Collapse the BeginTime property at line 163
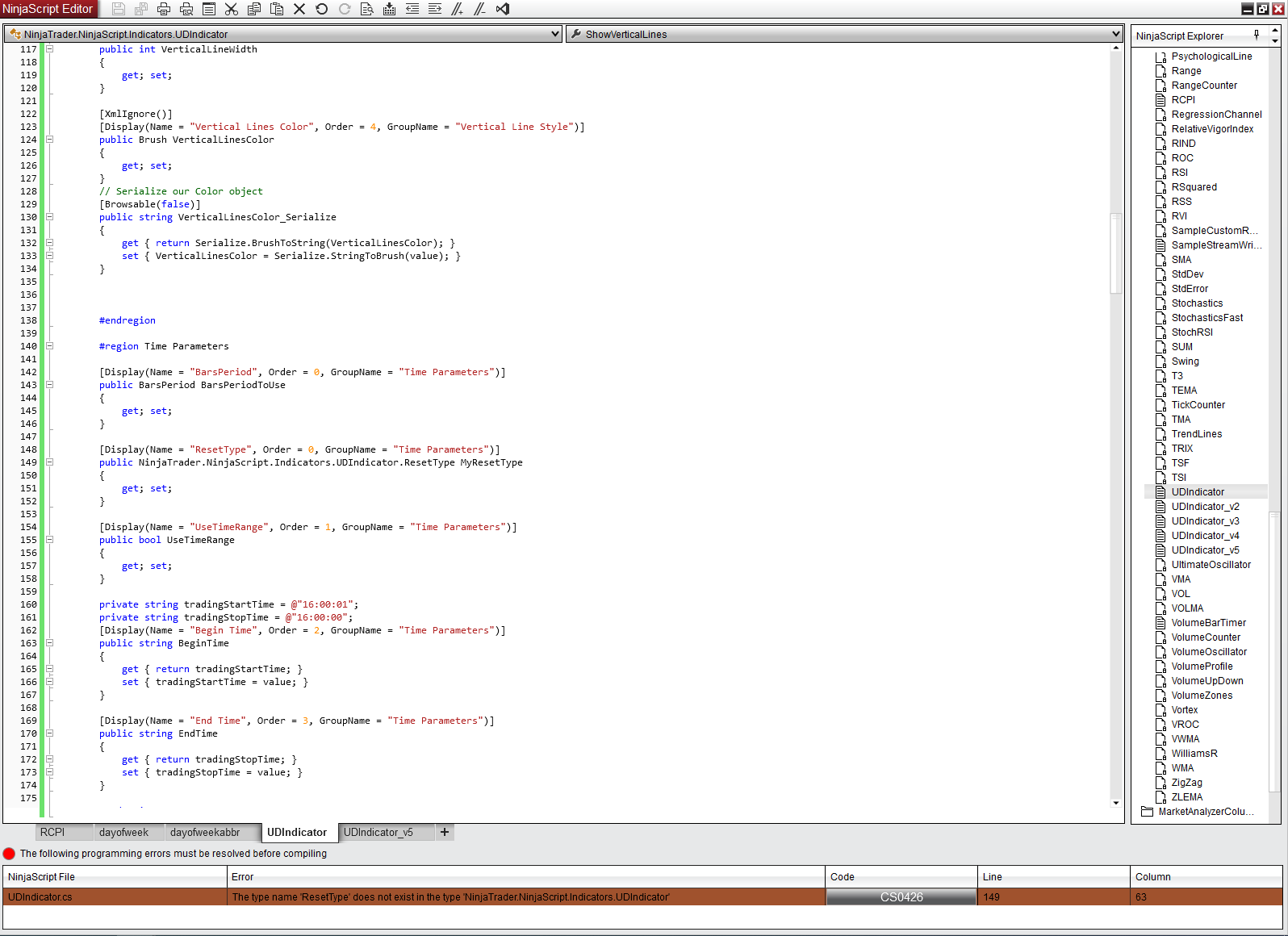 [50, 643]
